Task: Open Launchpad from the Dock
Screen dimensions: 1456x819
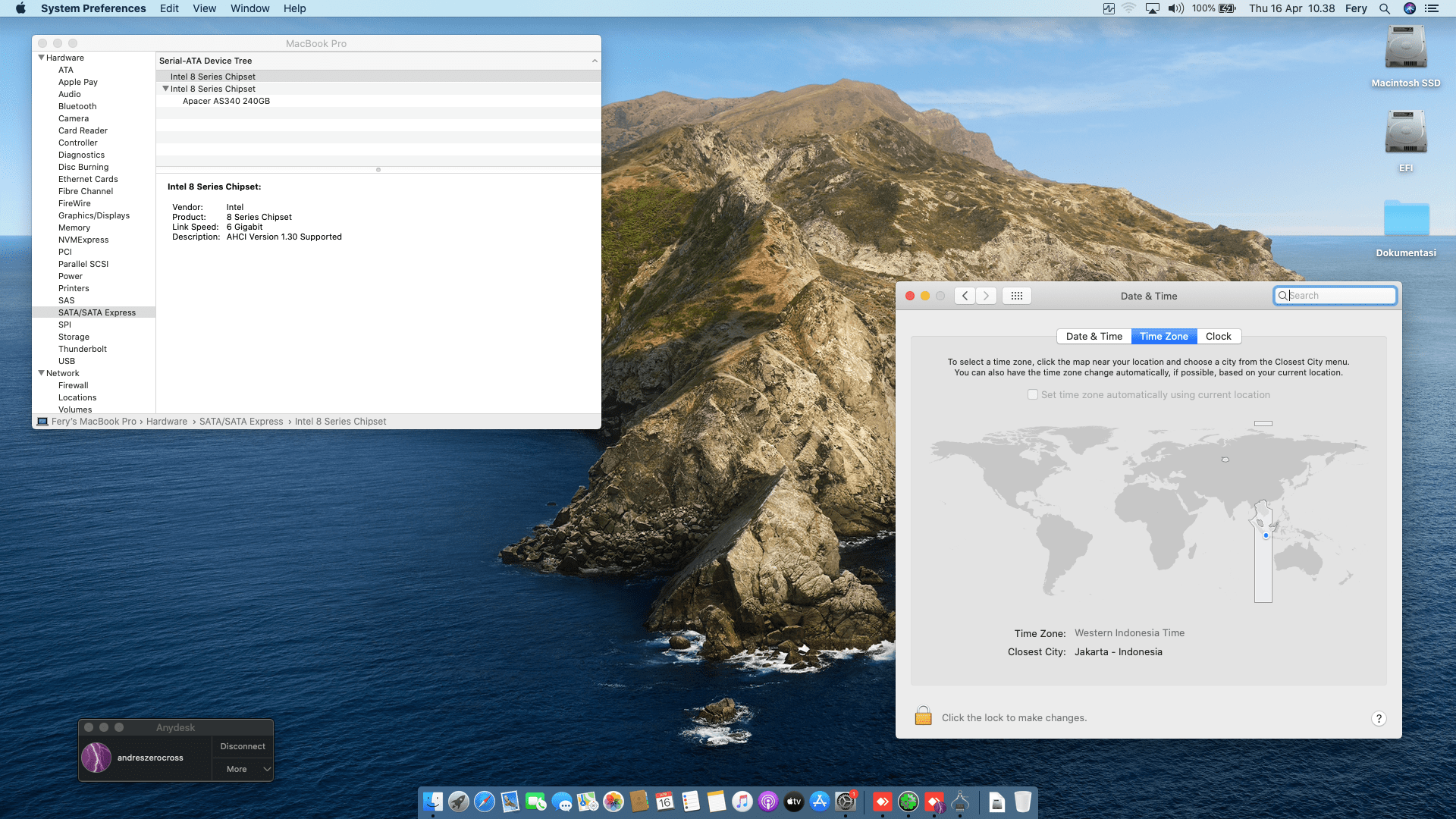Action: [459, 802]
